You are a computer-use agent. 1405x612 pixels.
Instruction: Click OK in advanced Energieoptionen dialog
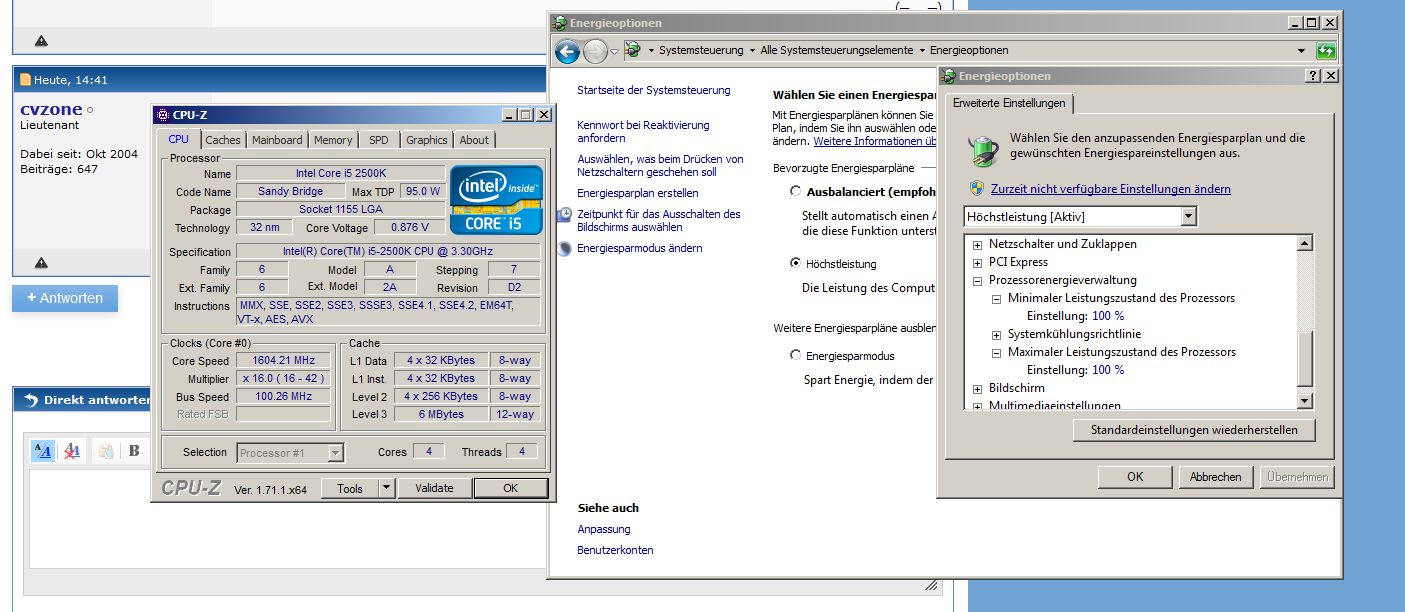click(x=1135, y=477)
